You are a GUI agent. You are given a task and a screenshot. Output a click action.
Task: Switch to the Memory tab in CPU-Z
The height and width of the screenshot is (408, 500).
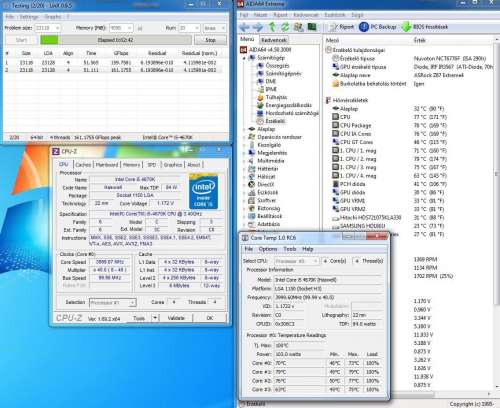tap(132, 165)
